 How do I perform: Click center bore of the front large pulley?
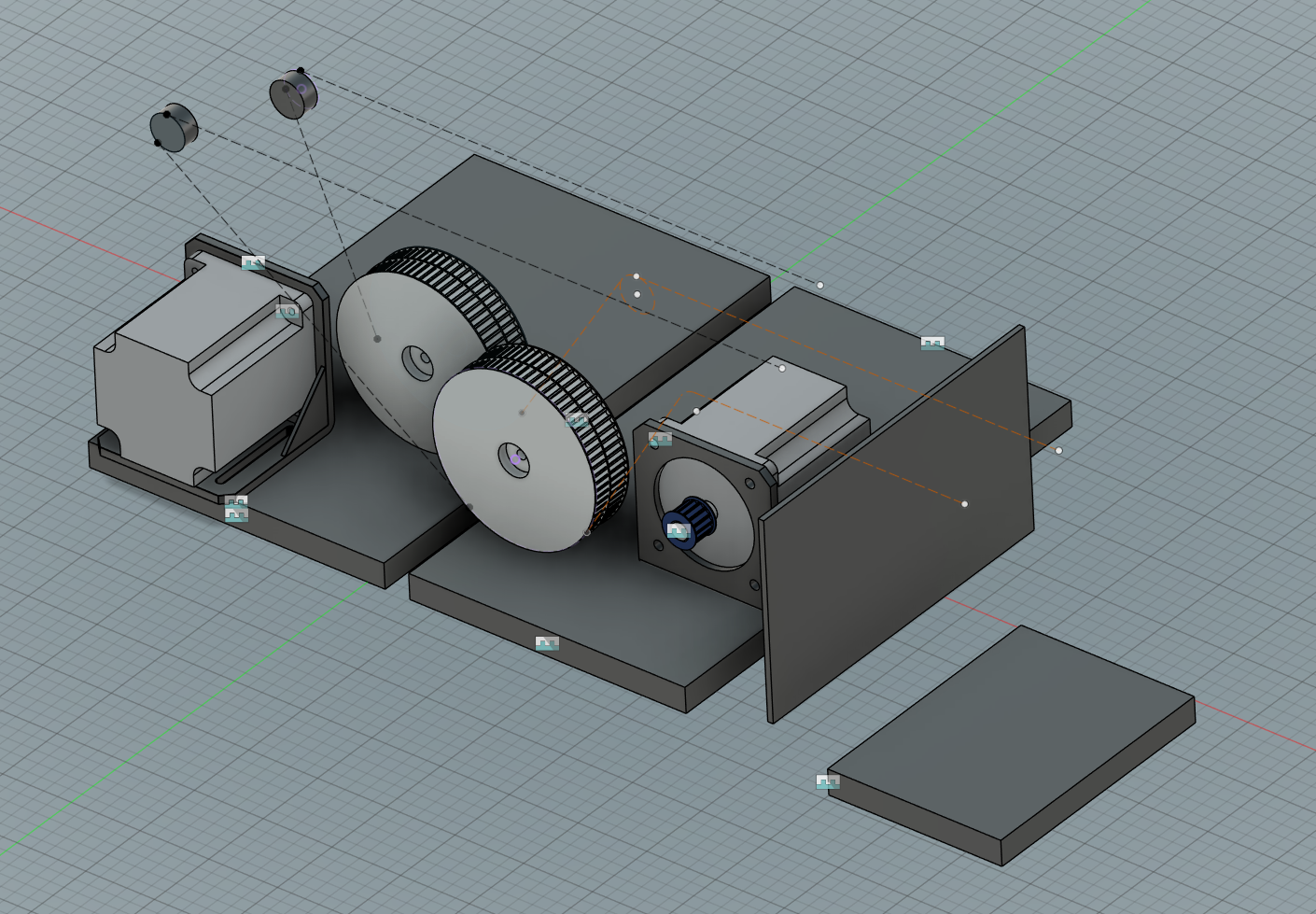513,459
